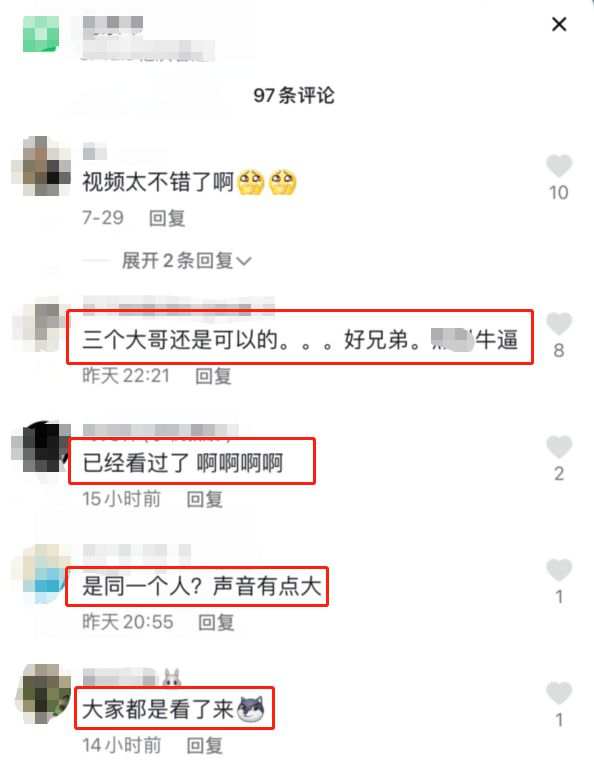Open avatar of 已经看过了 commenter
Viewport: 594px width, 763px height.
41,449
